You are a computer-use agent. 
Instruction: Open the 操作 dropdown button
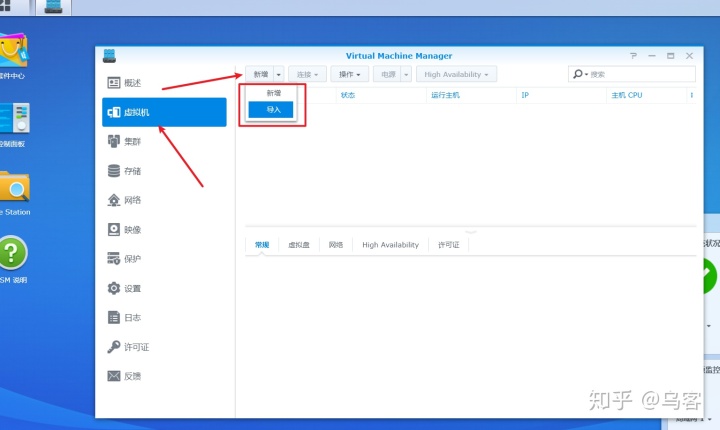coord(349,74)
